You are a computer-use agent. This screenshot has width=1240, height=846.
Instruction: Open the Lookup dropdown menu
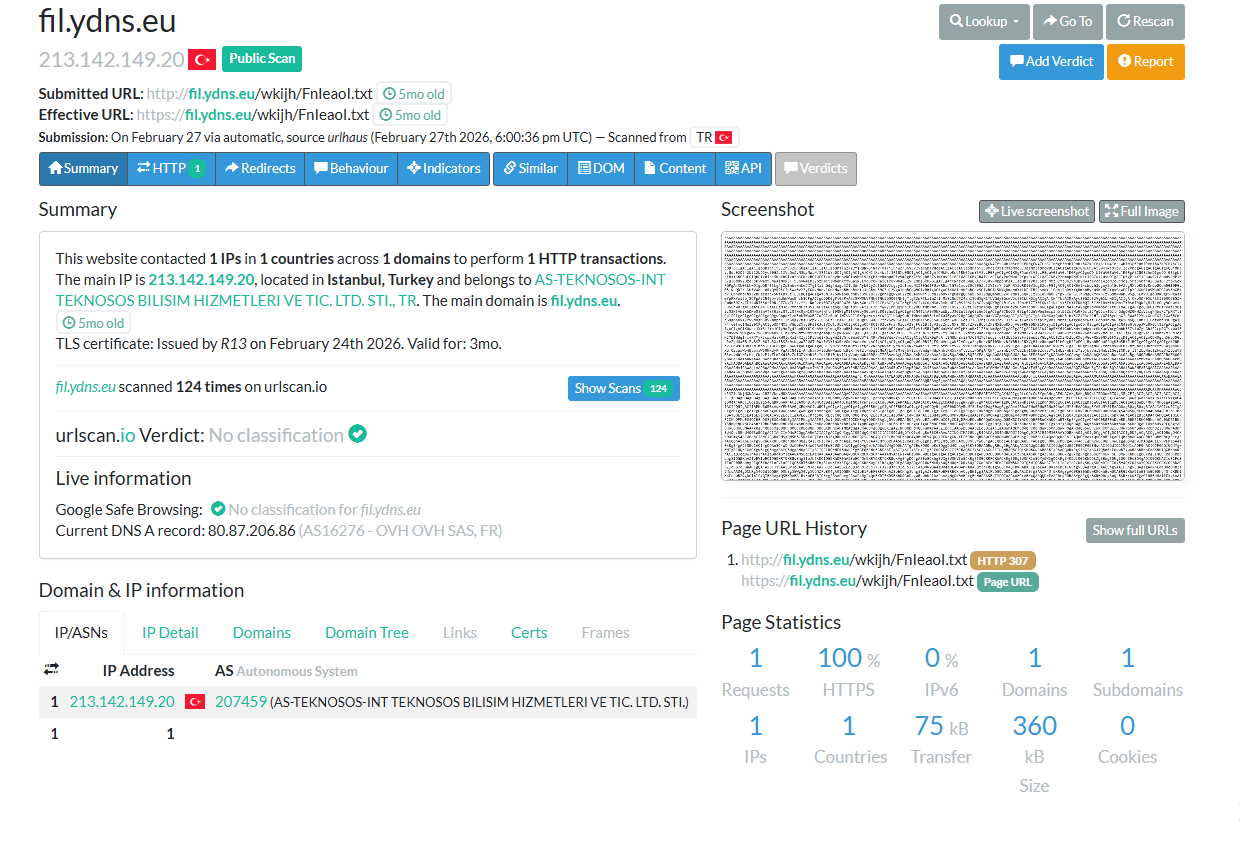984,21
